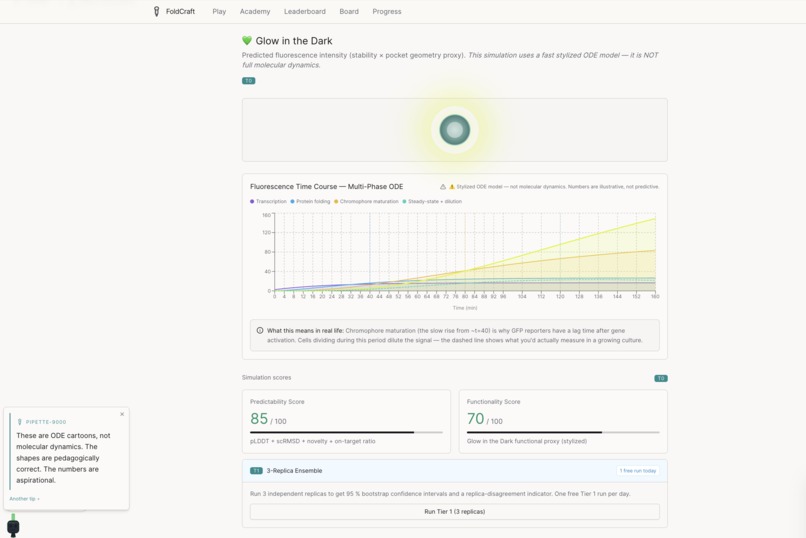Click the time course chart plot area
806x538 pixels.
pyautogui.click(x=465, y=252)
